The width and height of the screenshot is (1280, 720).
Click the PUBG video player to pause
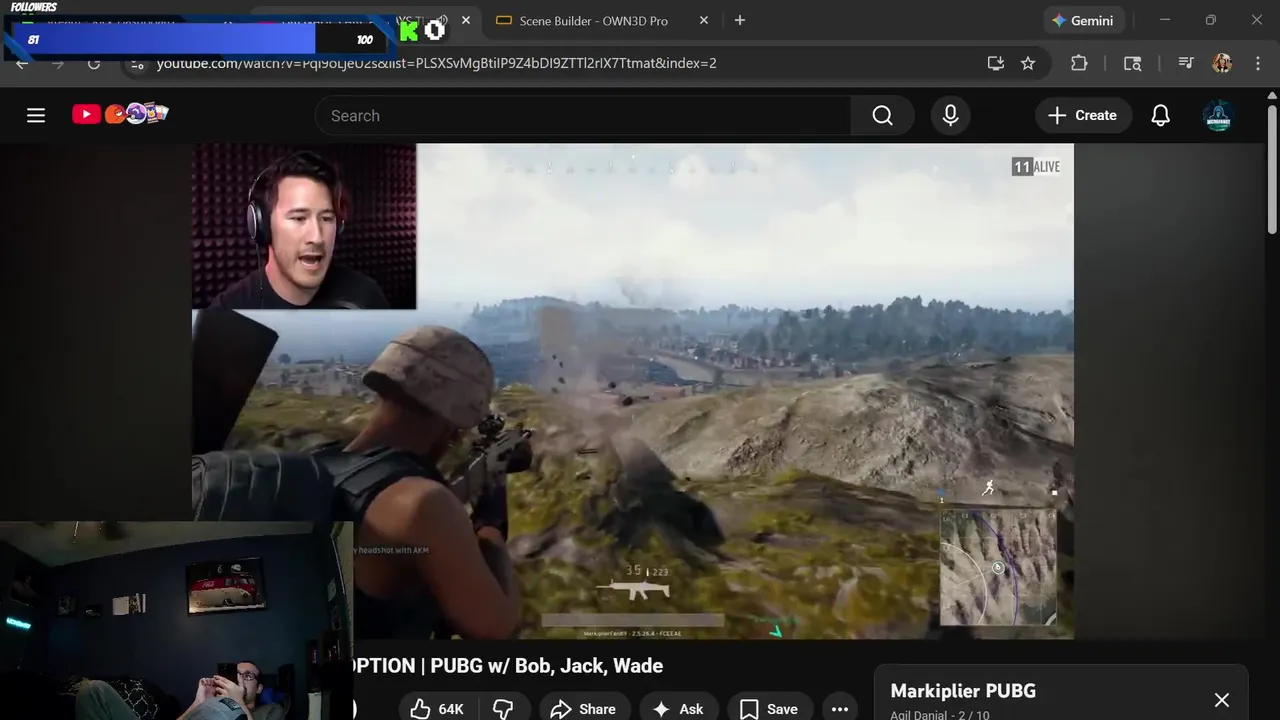(633, 391)
